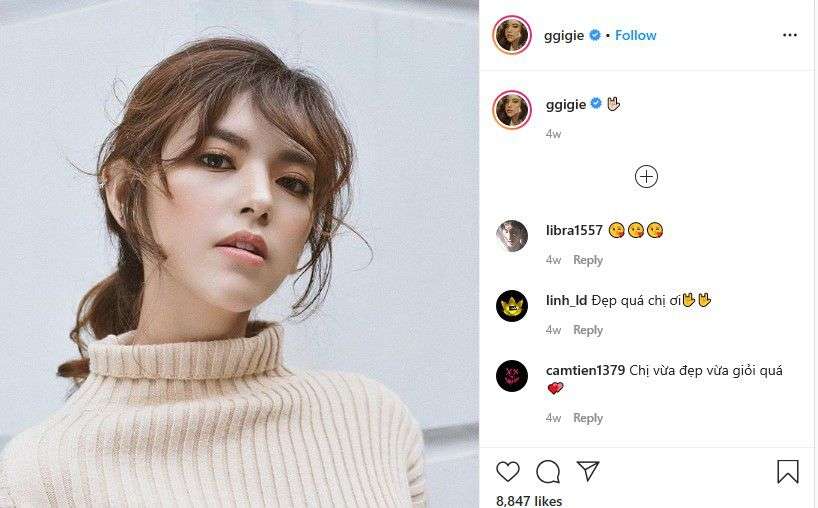Screen dimensions: 818x508
Task: Reply to linh_ld's comment
Action: 588,330
